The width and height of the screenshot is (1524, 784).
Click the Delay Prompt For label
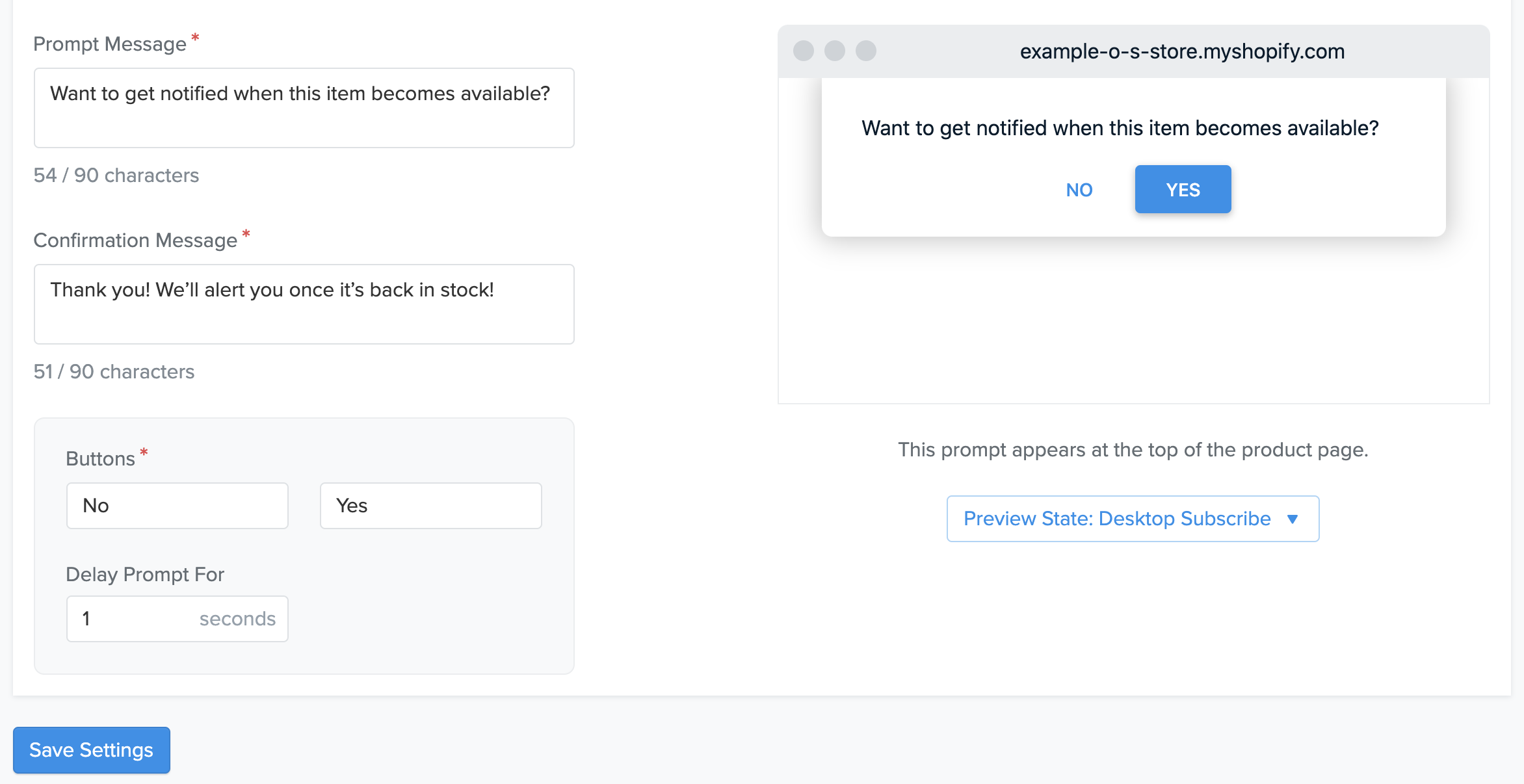click(x=145, y=574)
